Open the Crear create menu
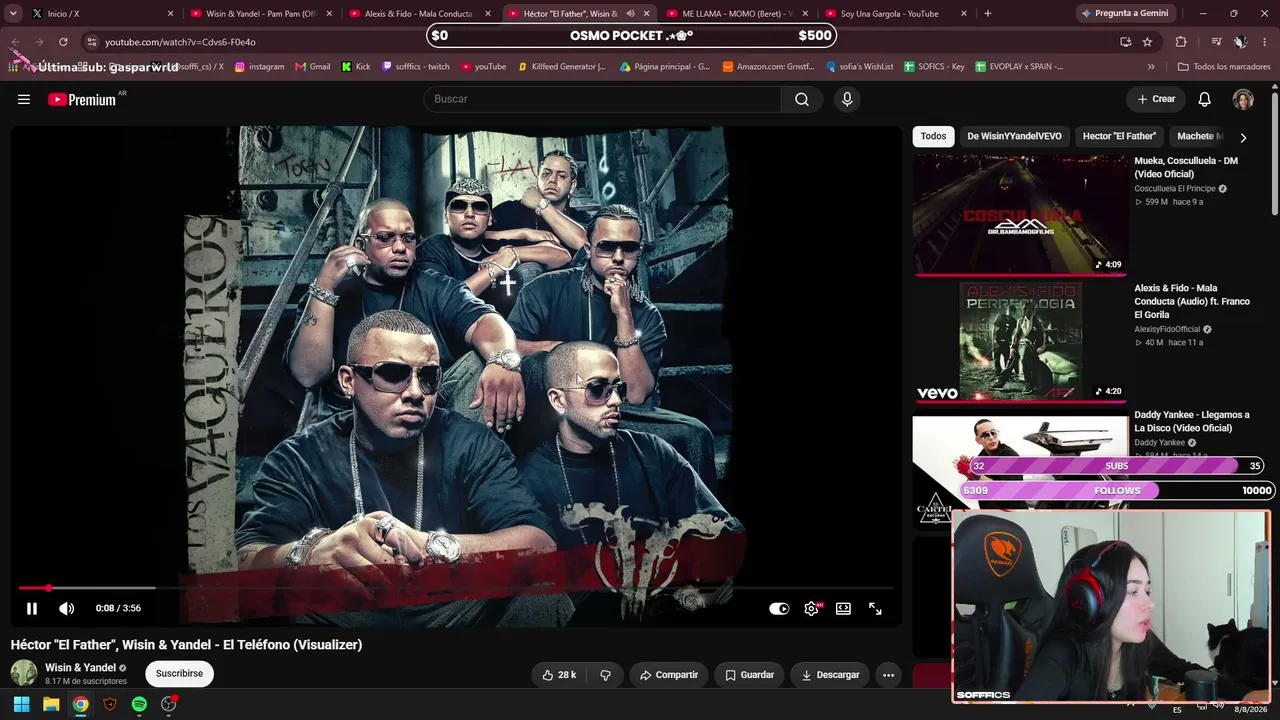Viewport: 1280px width, 720px height. click(x=1156, y=99)
